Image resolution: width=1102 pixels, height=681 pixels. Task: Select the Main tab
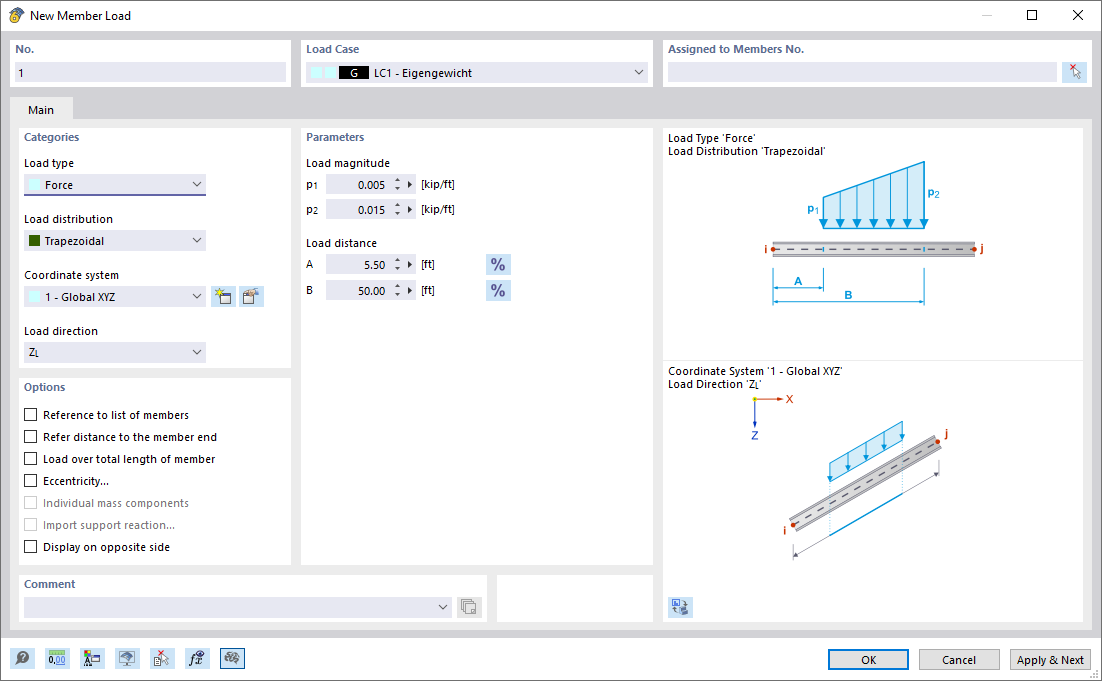[x=41, y=110]
